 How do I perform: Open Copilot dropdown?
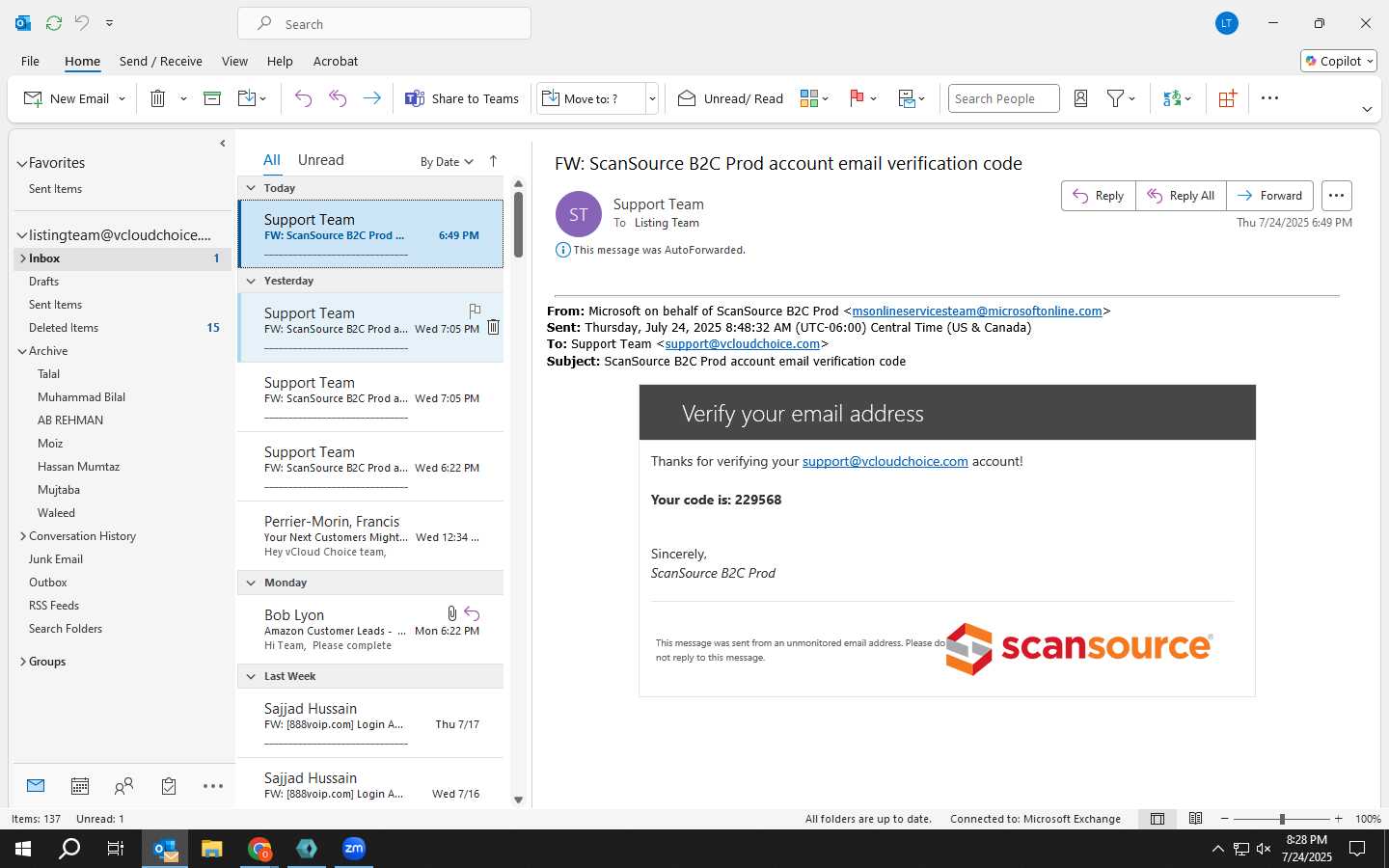(x=1340, y=61)
